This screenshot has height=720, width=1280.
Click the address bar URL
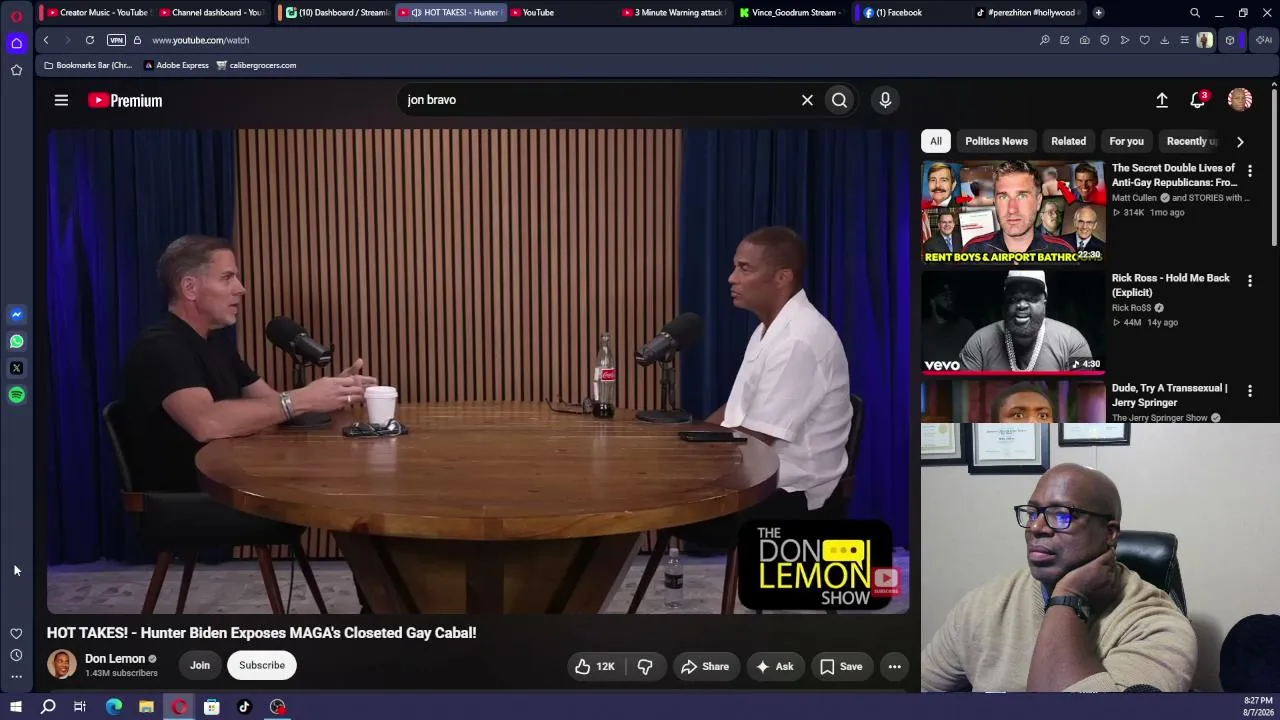pos(201,40)
